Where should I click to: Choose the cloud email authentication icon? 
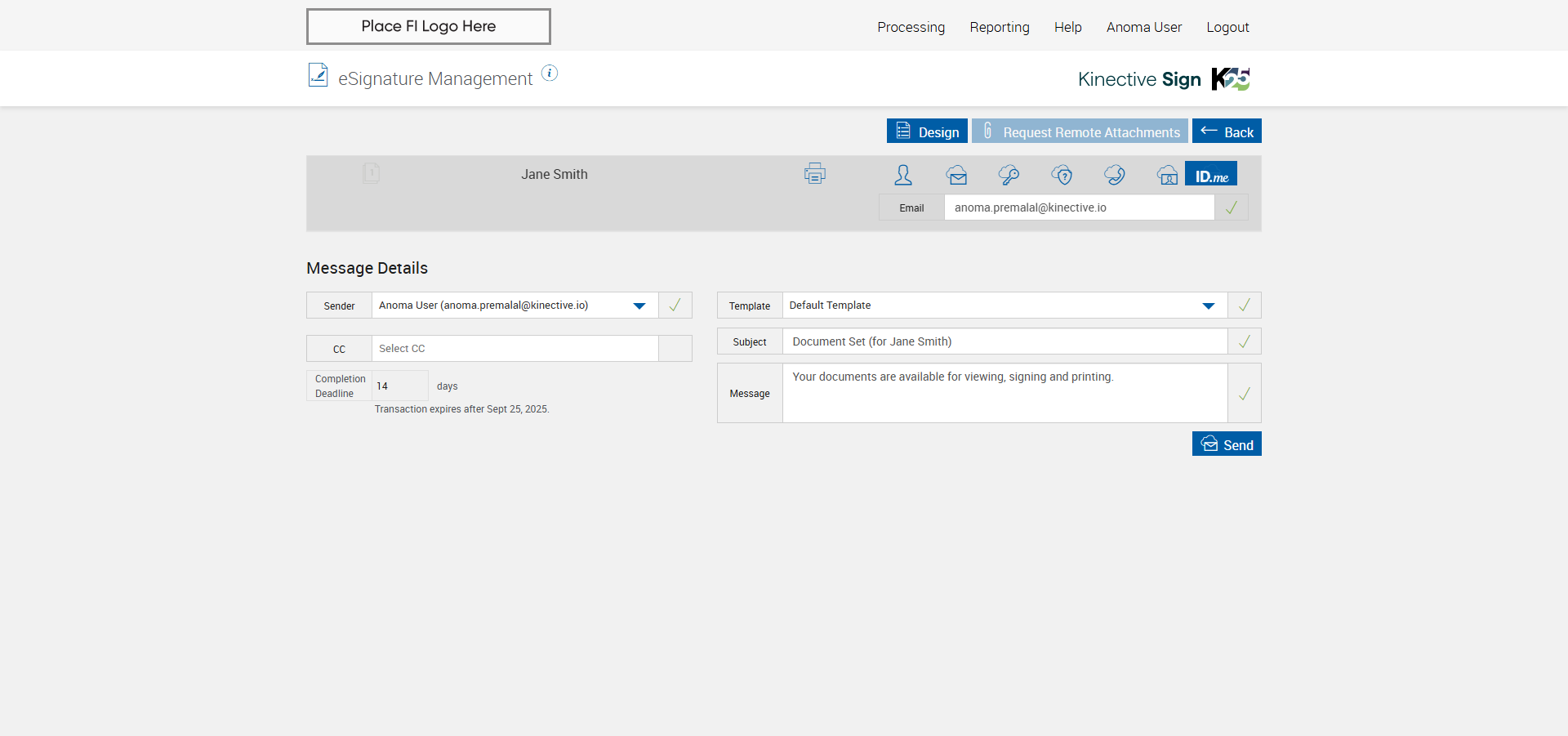tap(956, 175)
